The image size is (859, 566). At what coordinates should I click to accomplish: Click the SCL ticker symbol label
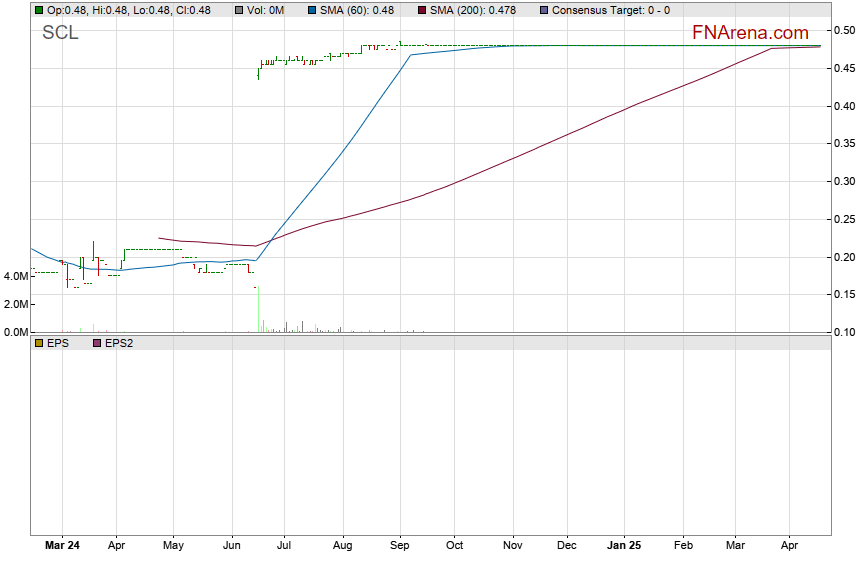point(60,33)
